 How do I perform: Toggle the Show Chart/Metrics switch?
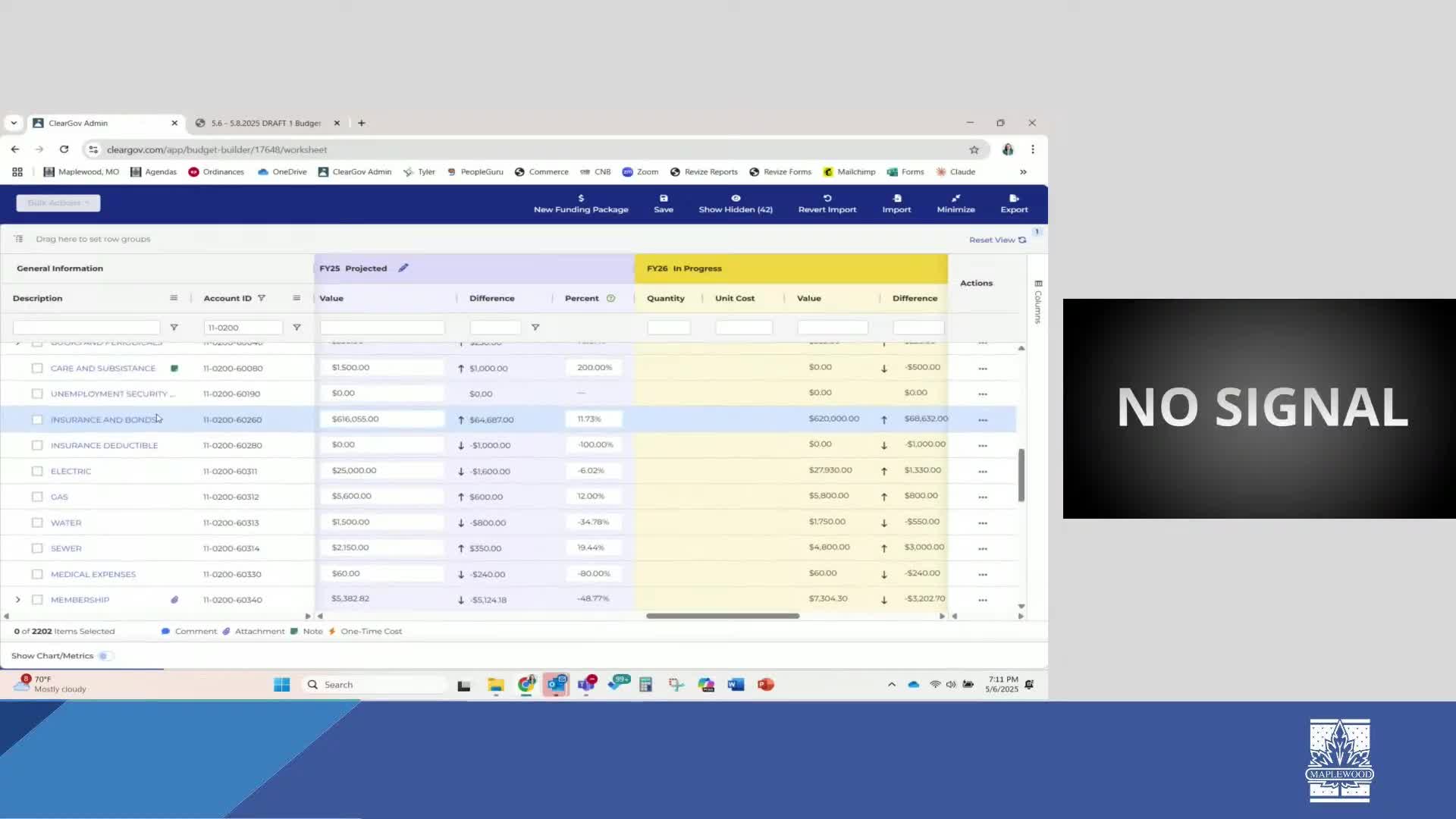coord(105,656)
